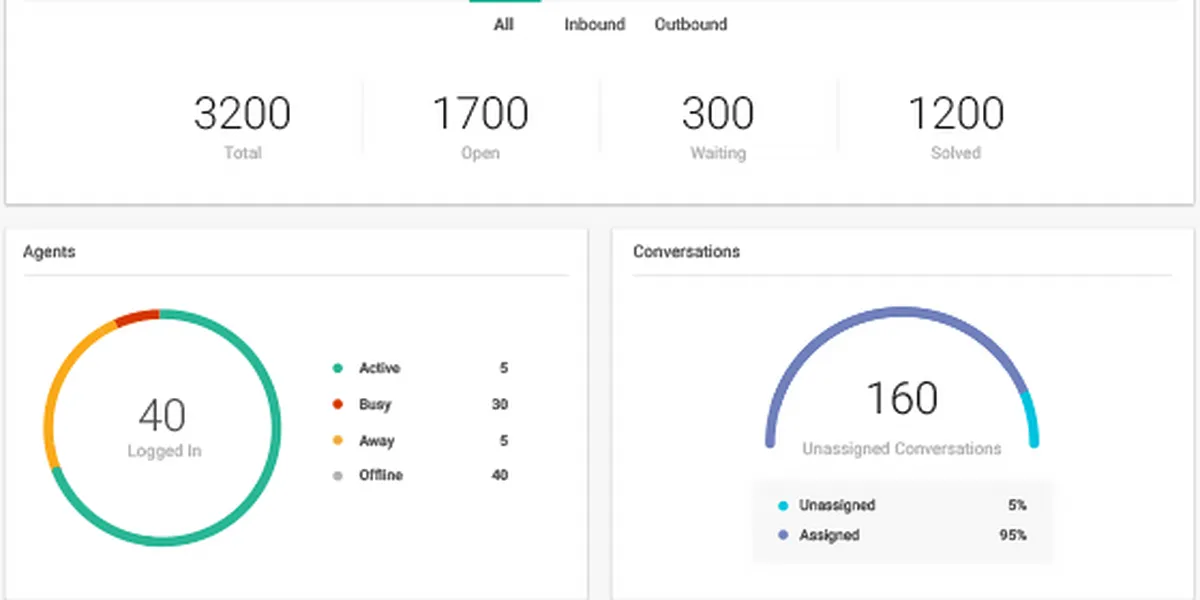Click the Busy legend label
This screenshot has width=1200, height=600.
375,405
